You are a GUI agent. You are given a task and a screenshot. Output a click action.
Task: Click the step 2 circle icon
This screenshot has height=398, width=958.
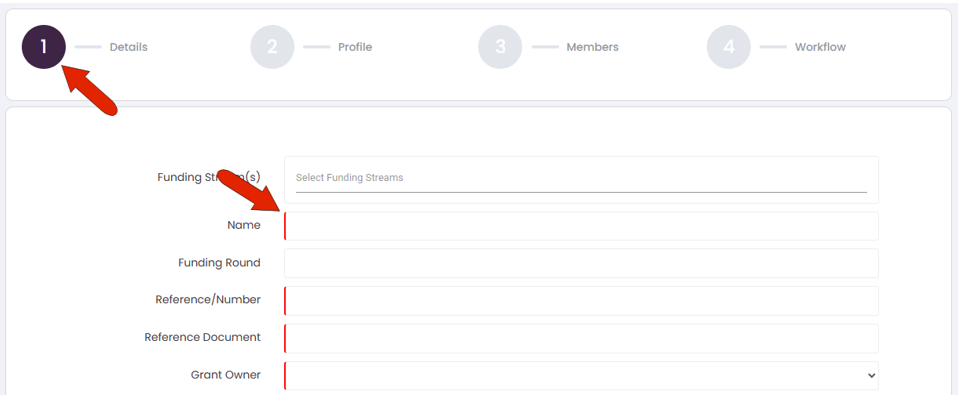click(x=272, y=47)
